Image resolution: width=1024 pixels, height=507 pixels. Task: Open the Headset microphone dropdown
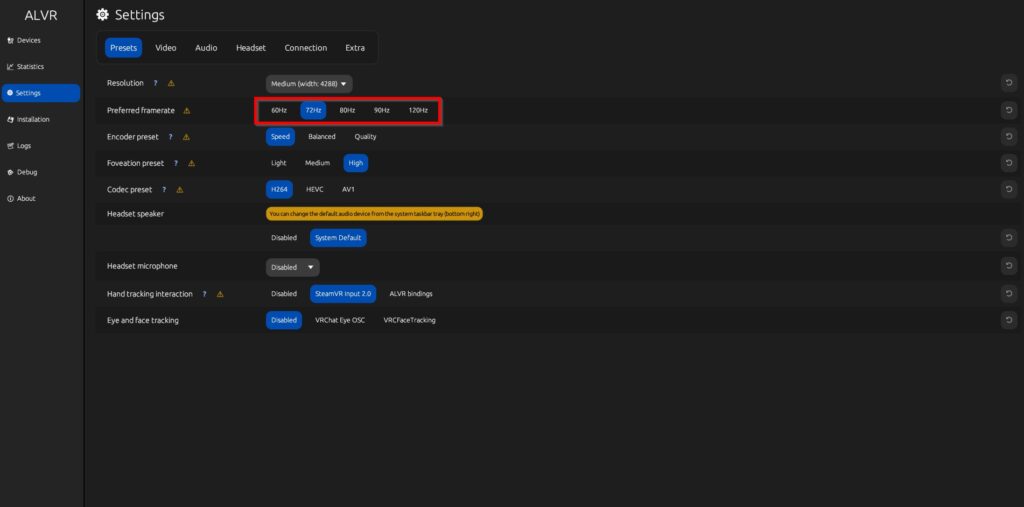[293, 267]
